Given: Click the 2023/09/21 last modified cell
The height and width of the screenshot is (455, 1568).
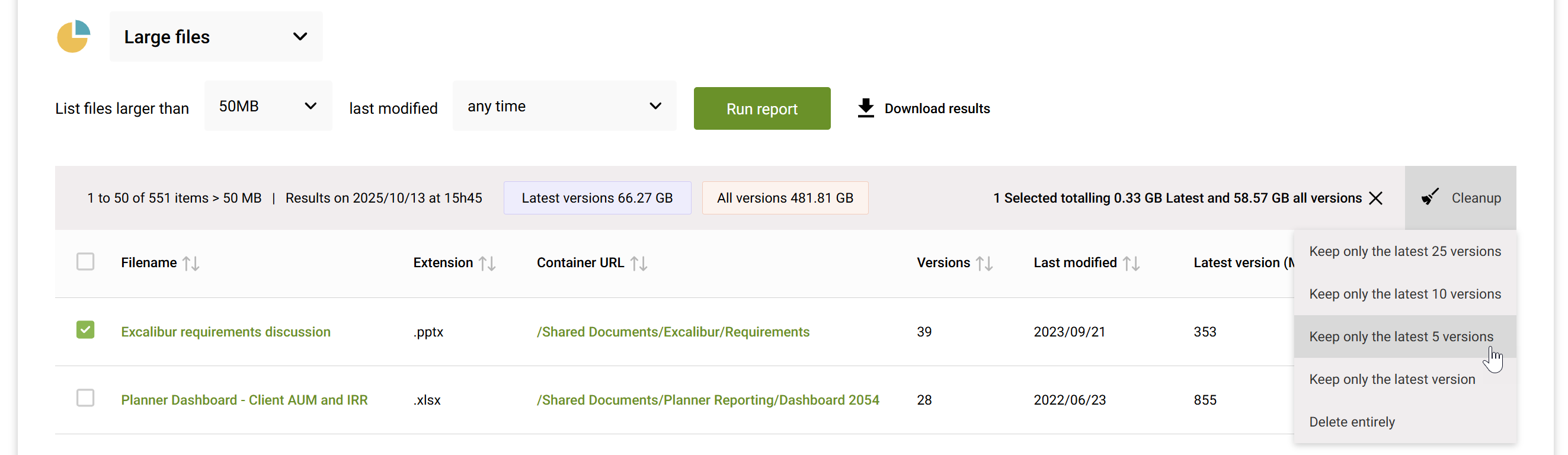Looking at the screenshot, I should coord(1069,332).
